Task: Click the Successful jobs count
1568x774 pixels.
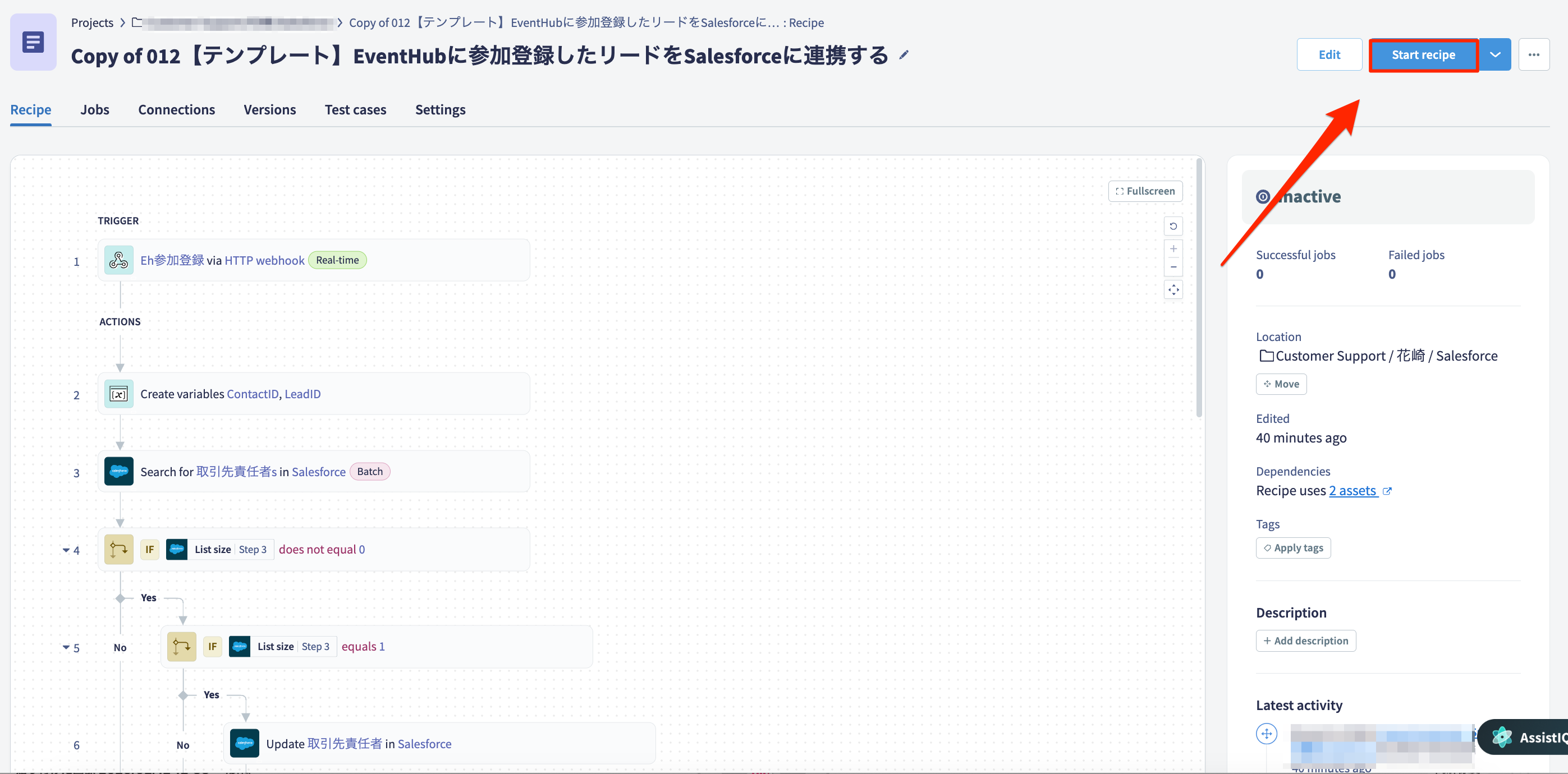Action: click(1259, 274)
